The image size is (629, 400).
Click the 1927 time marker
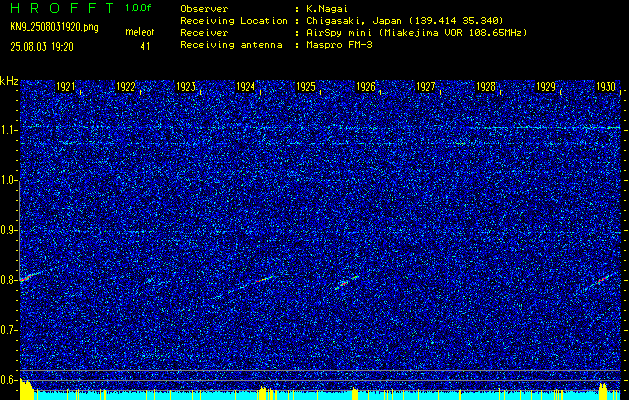coord(426,87)
